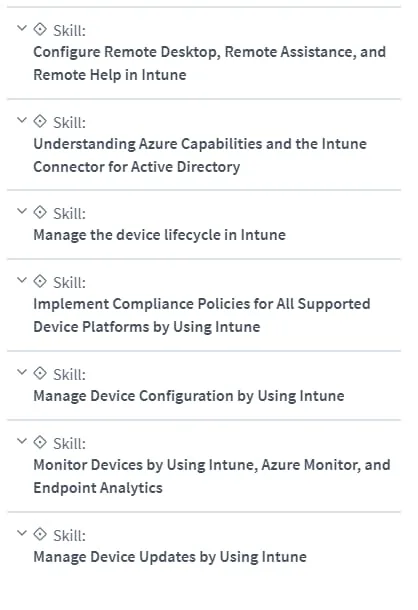Open Manage Device Configuration by Using Intune
Screen dimensions: 418x610
(189, 396)
